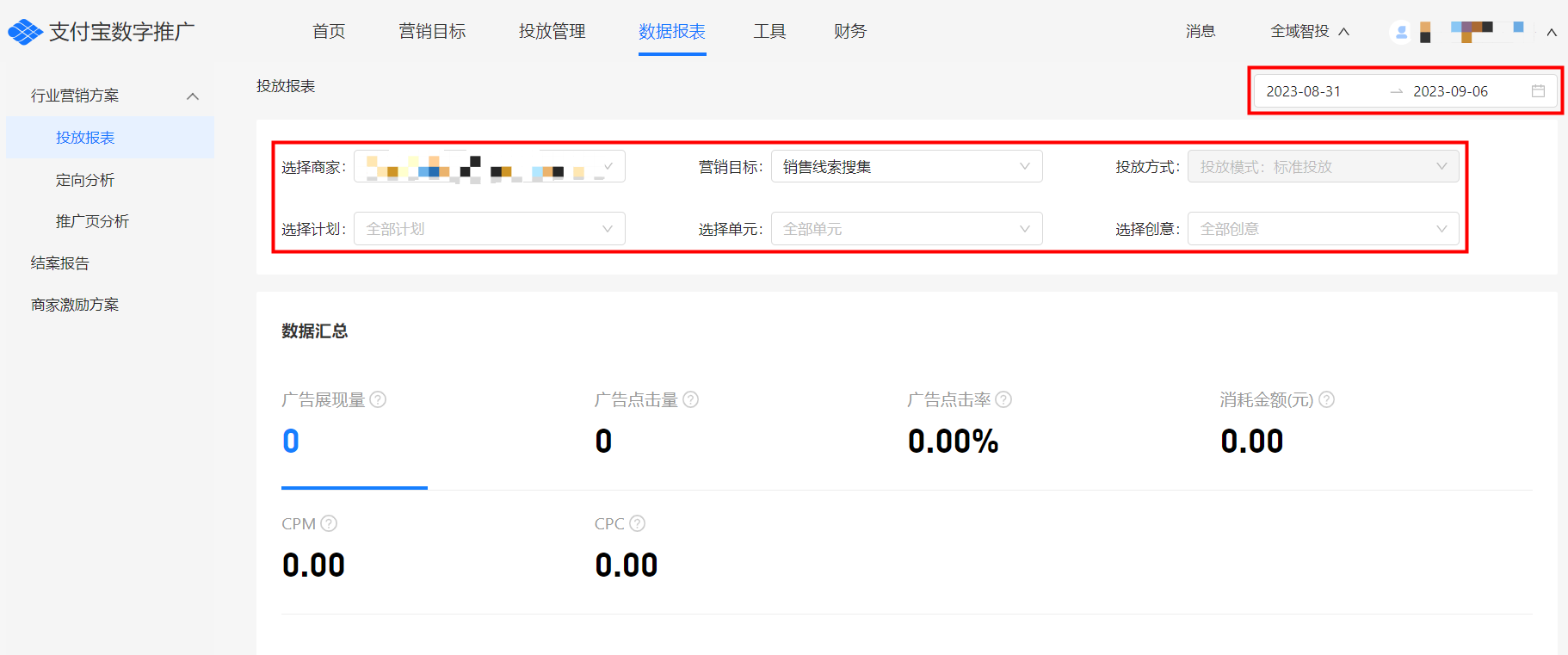
Task: Open the 营销目标 dropdown showing 销售线索搜集
Action: coord(906,167)
